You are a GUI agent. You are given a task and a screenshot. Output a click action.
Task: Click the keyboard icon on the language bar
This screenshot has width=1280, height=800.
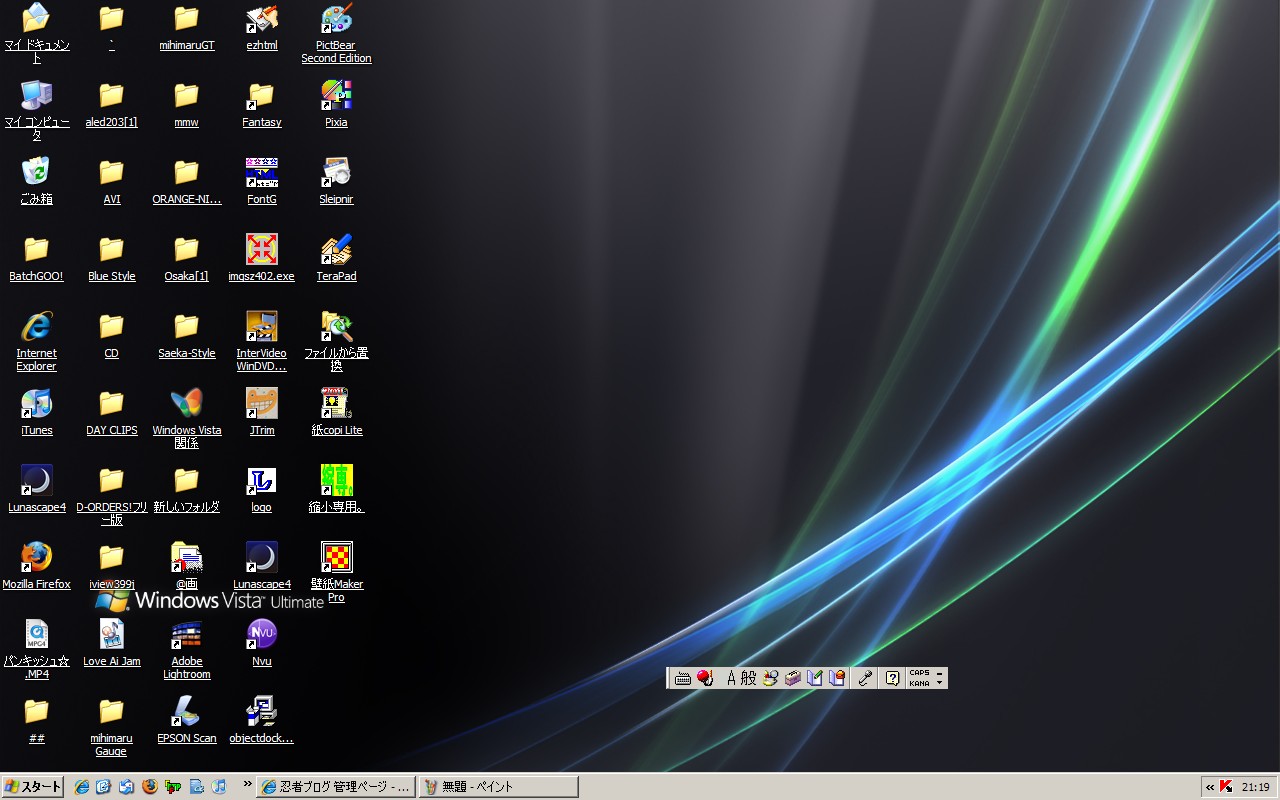[683, 678]
